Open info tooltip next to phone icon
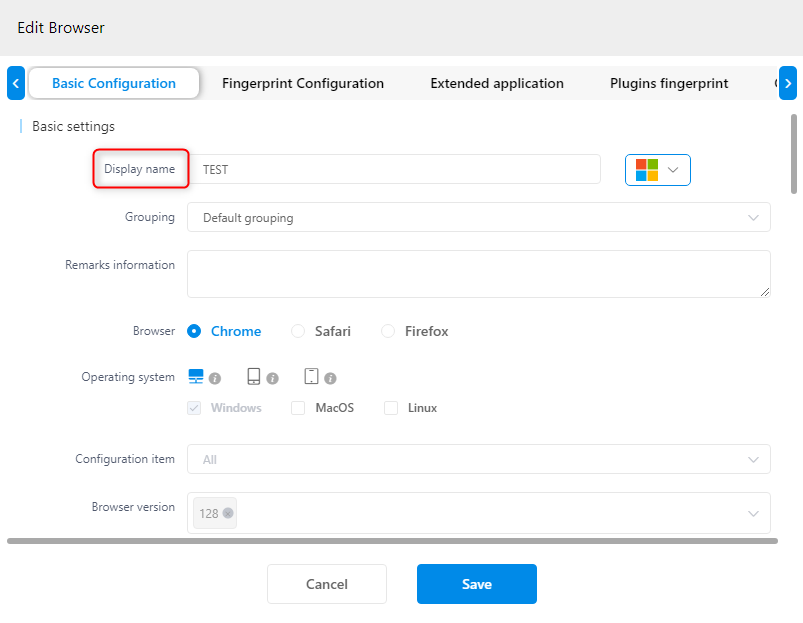Screen dimensions: 803x623 point(330,378)
